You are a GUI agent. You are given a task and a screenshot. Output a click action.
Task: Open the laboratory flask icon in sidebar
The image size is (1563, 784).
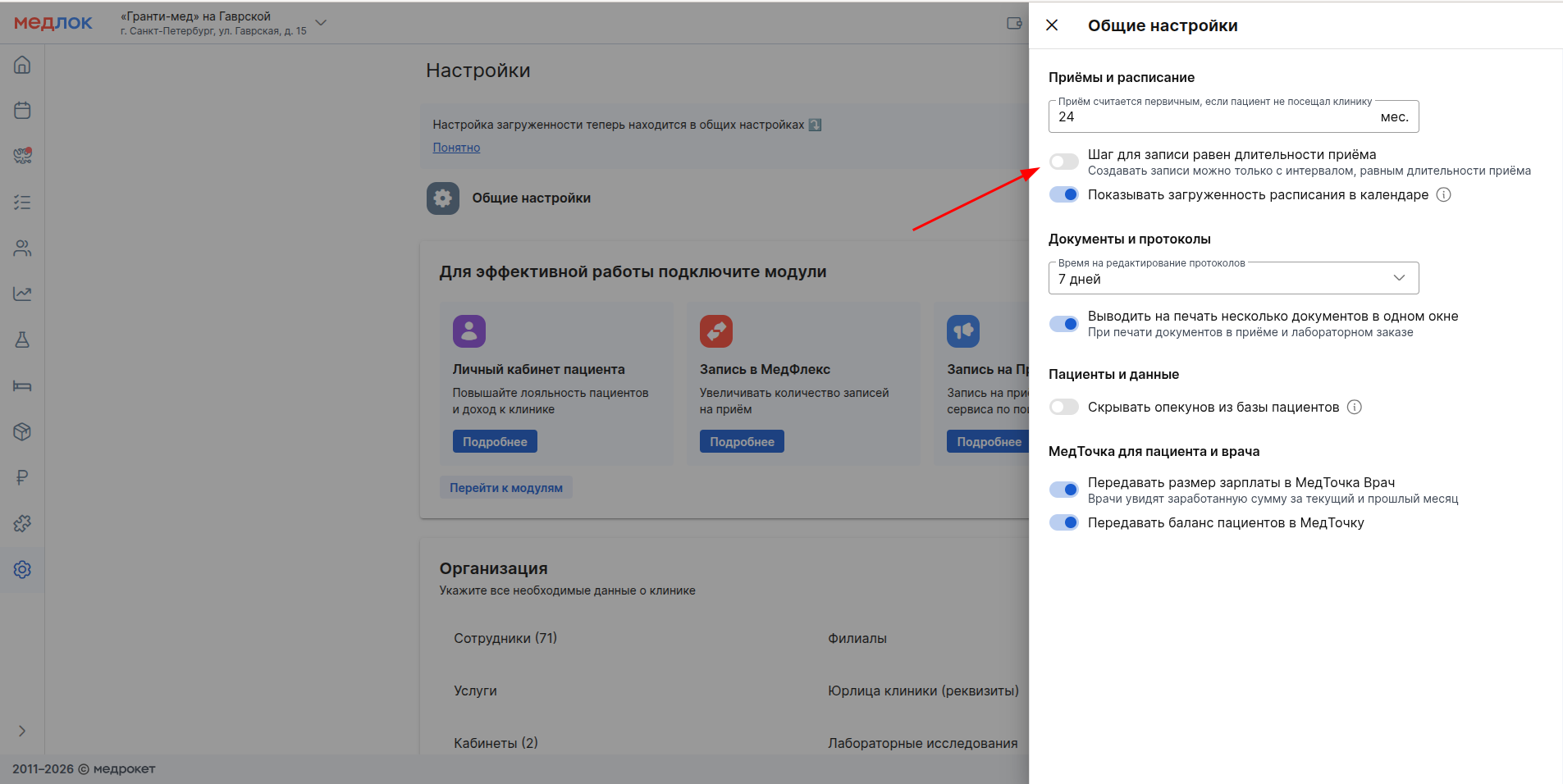point(22,340)
